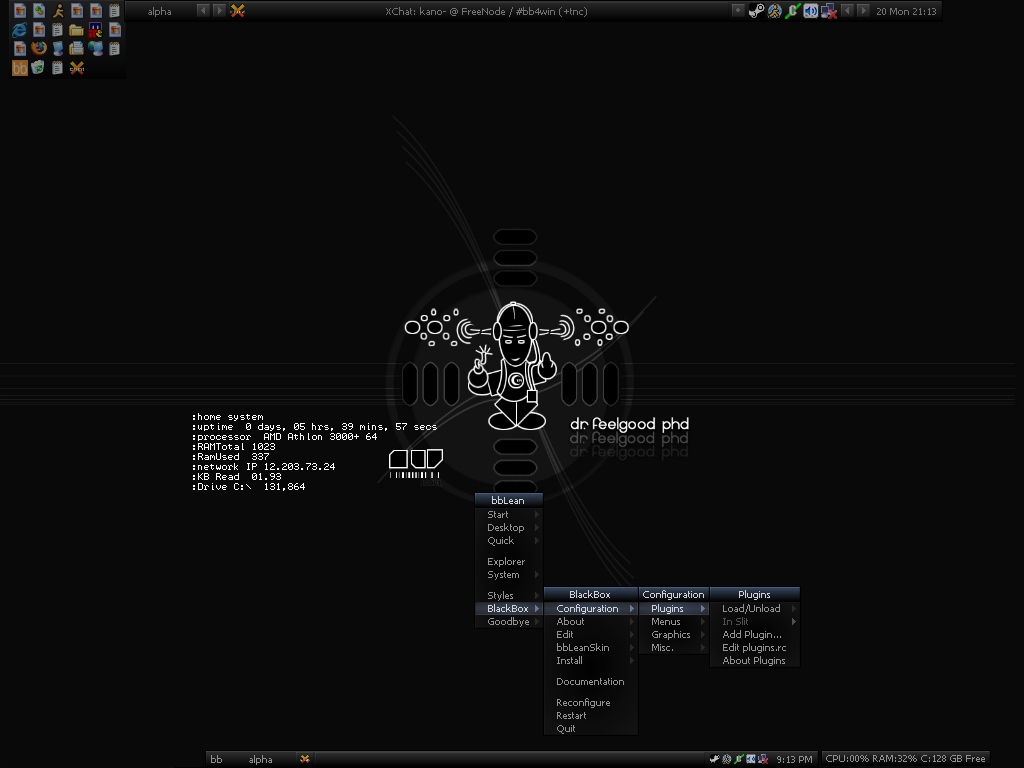Click the 20 Mon 21:13 clock

(x=906, y=11)
